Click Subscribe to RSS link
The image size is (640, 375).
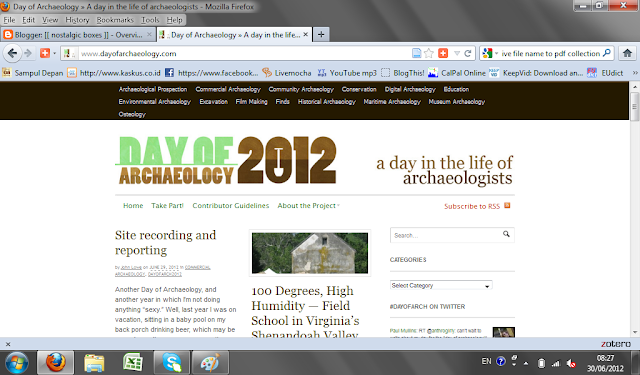[472, 206]
